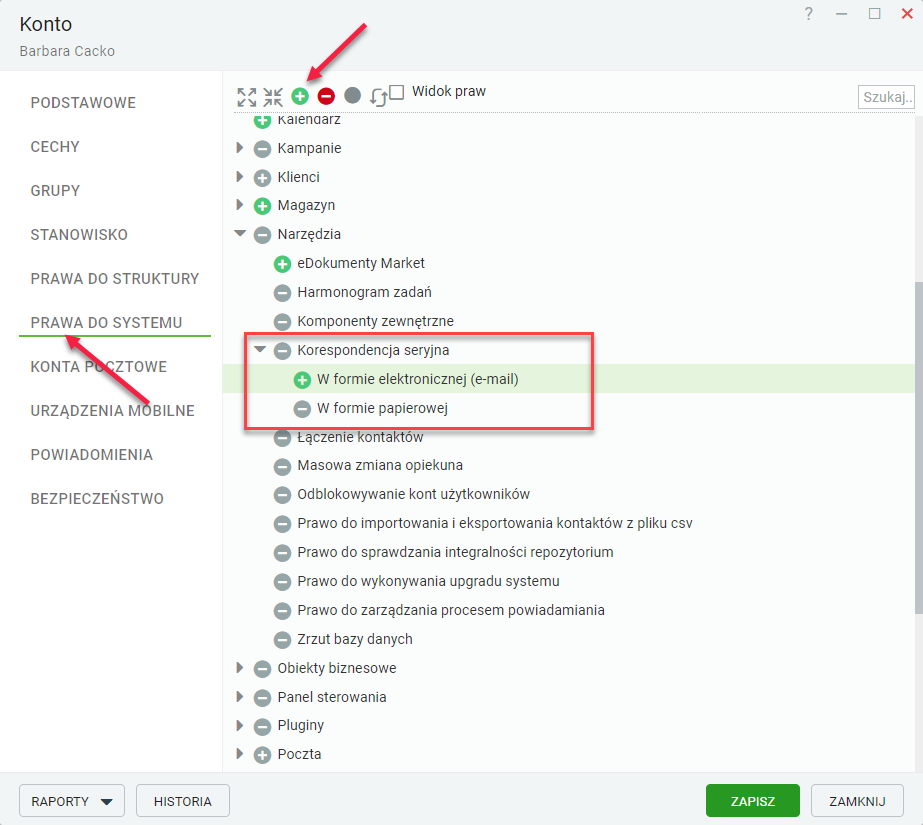Screen dimensions: 923x825
Task: Go to PRAWA DO STRUKTURY tab
Action: click(x=115, y=279)
